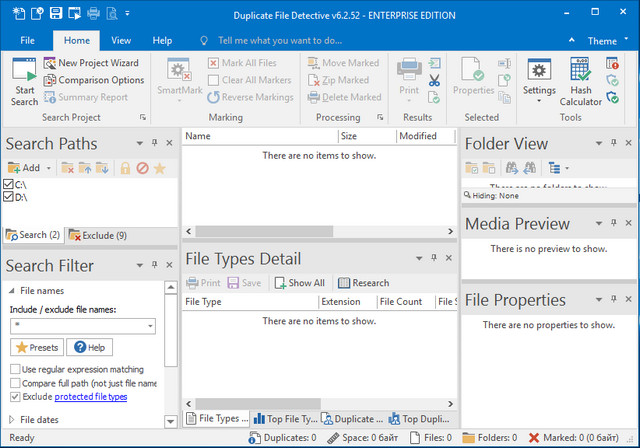Viewport: 640px width, 448px height.
Task: Click the star icon in Search Paths toolbar
Action: [x=159, y=168]
